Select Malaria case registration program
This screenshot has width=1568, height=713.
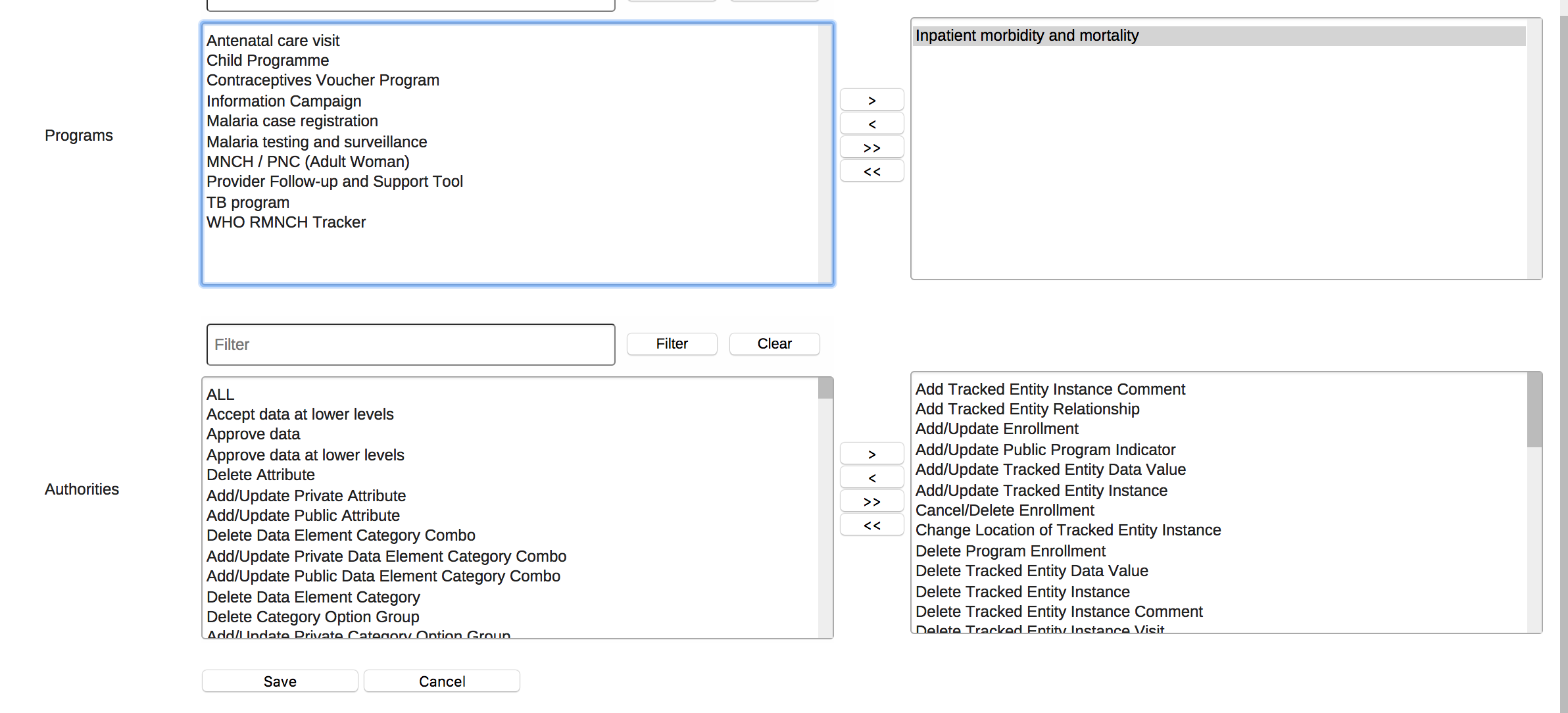pos(292,121)
